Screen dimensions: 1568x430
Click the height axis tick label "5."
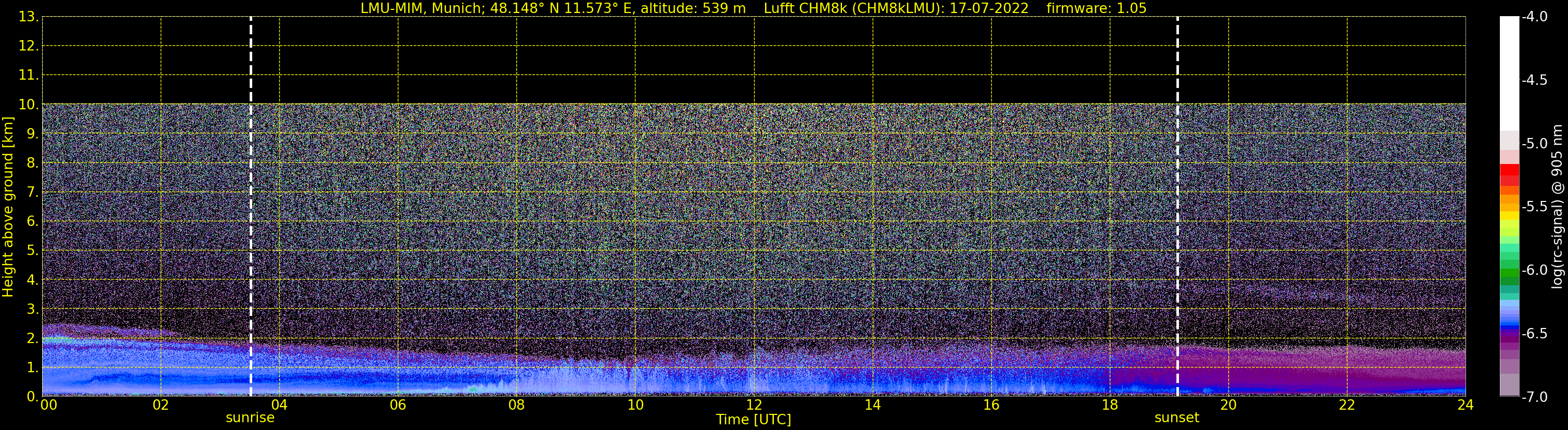33,251
